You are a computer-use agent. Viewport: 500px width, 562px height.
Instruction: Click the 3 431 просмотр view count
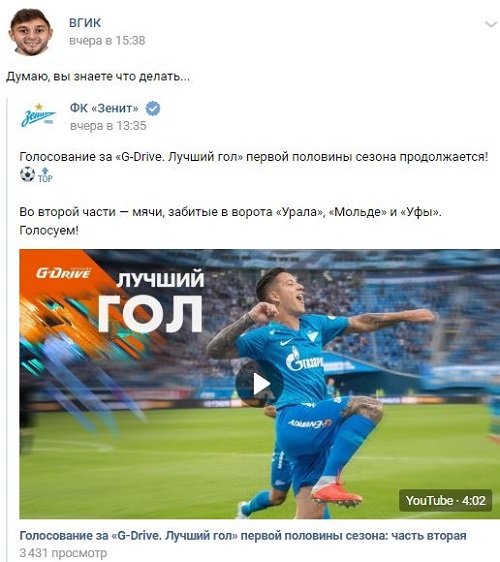coord(63,553)
